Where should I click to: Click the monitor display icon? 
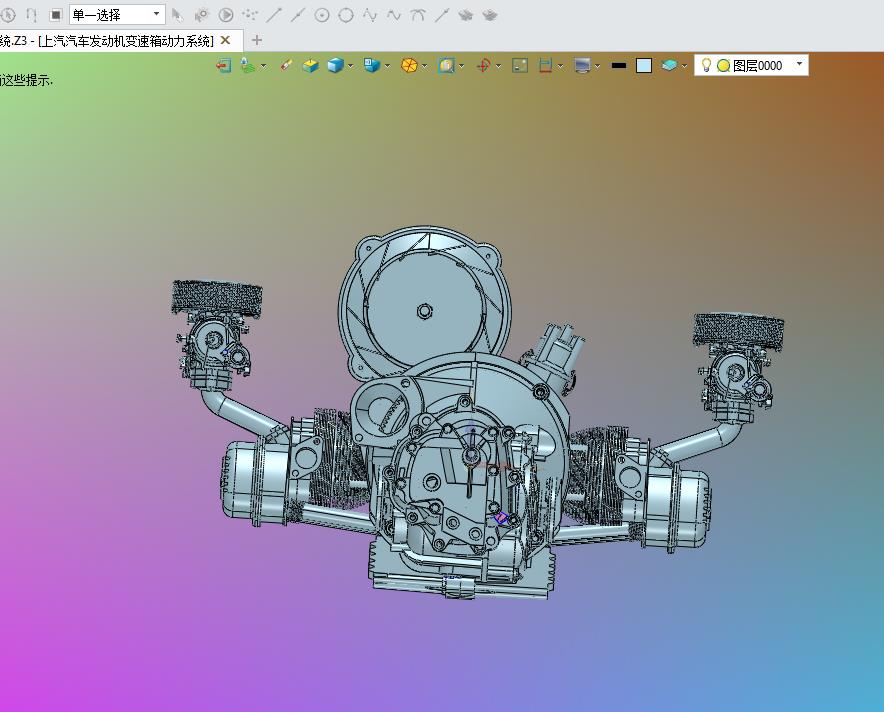tap(582, 65)
